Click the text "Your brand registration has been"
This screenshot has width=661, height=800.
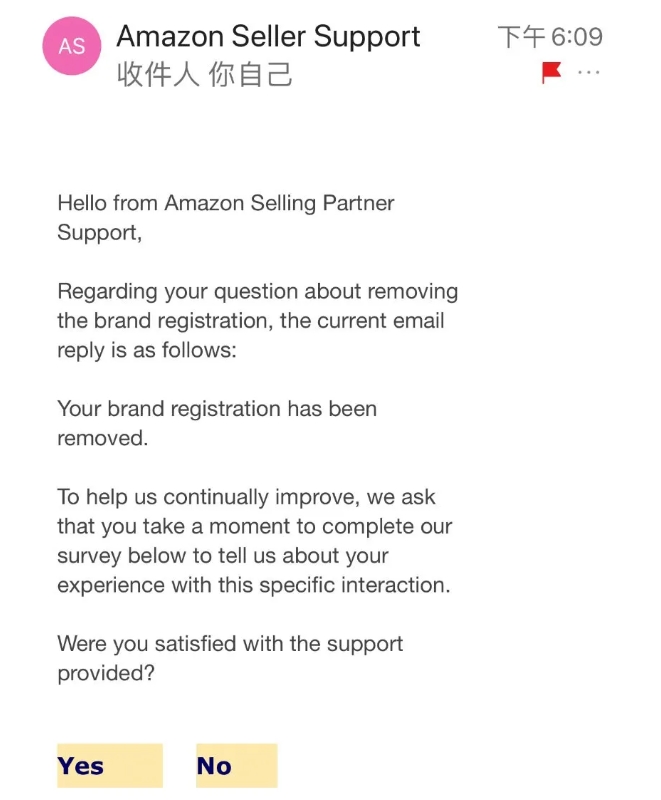point(216,409)
